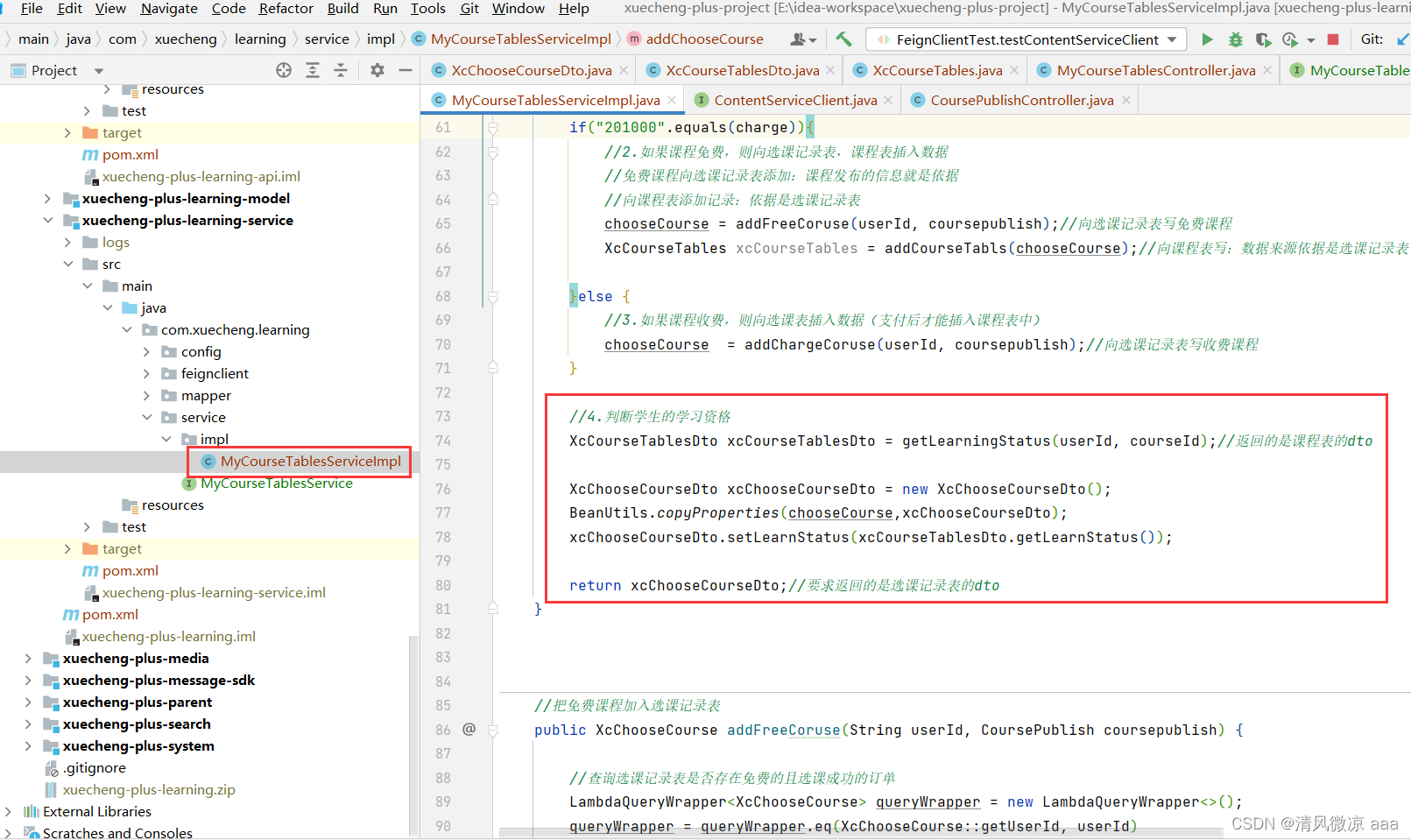Click the gutter @ icon at line 86
Screen dimensions: 1411x840
pos(469,729)
